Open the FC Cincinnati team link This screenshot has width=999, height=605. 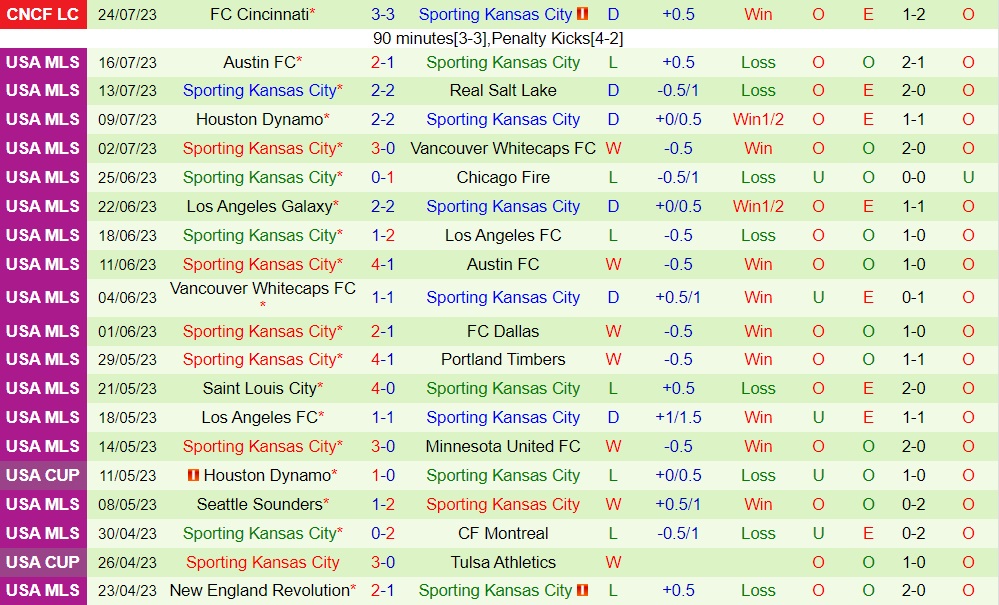(x=259, y=14)
